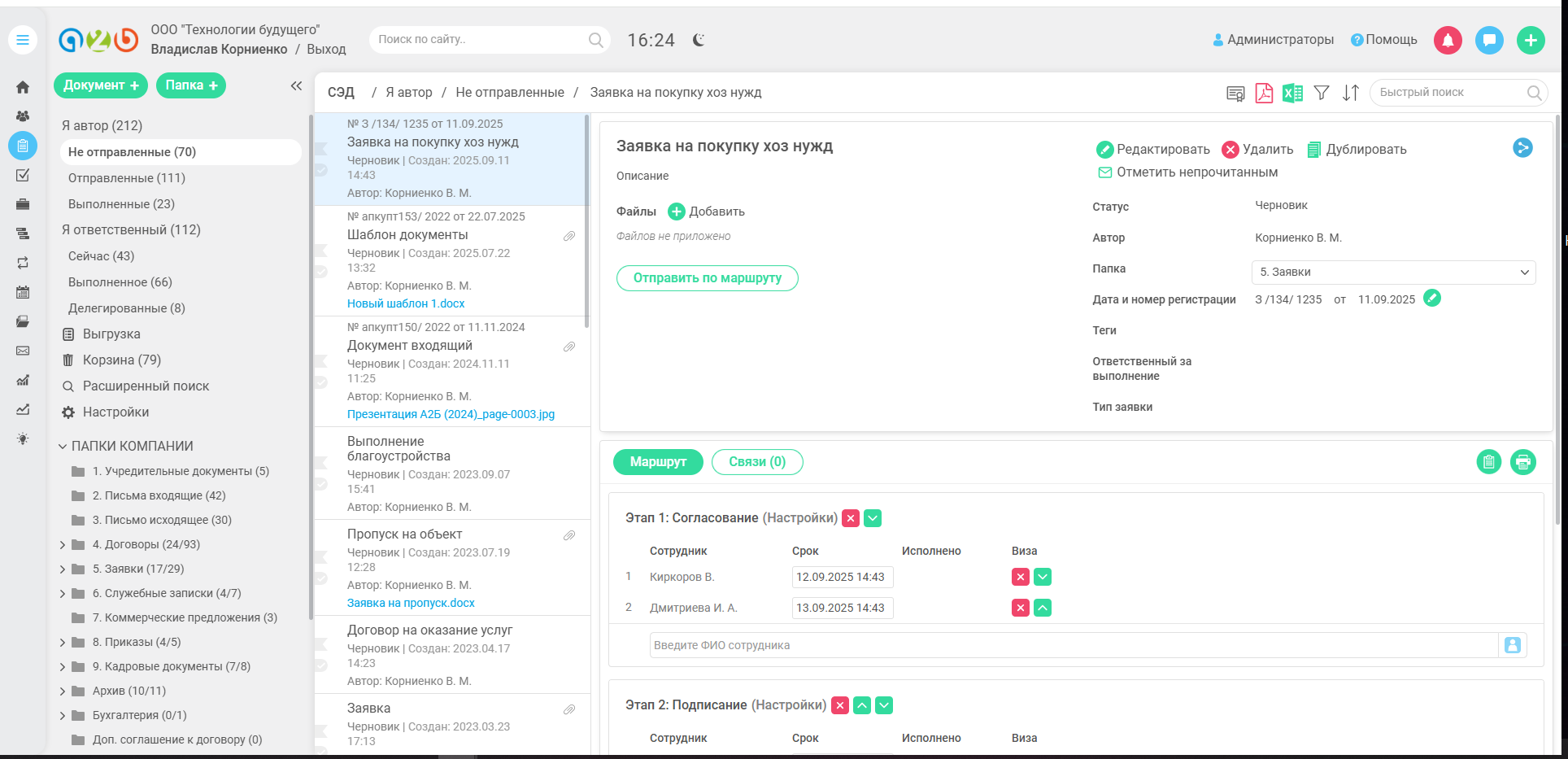Open the Папка dropdown showing 5. Заявки
Image resolution: width=1568 pixels, height=759 pixels.
(1393, 272)
